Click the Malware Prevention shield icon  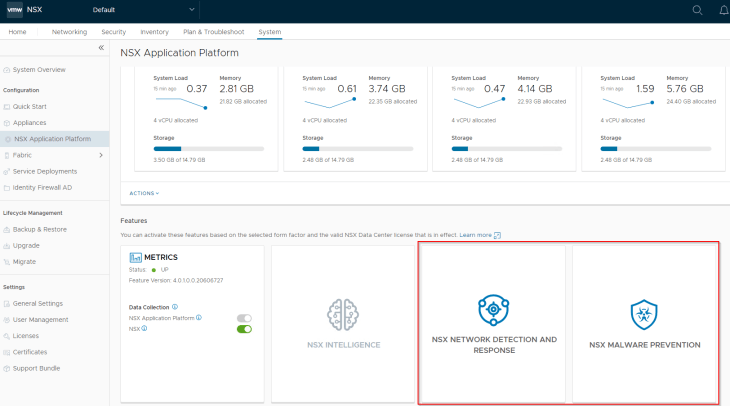(x=644, y=315)
